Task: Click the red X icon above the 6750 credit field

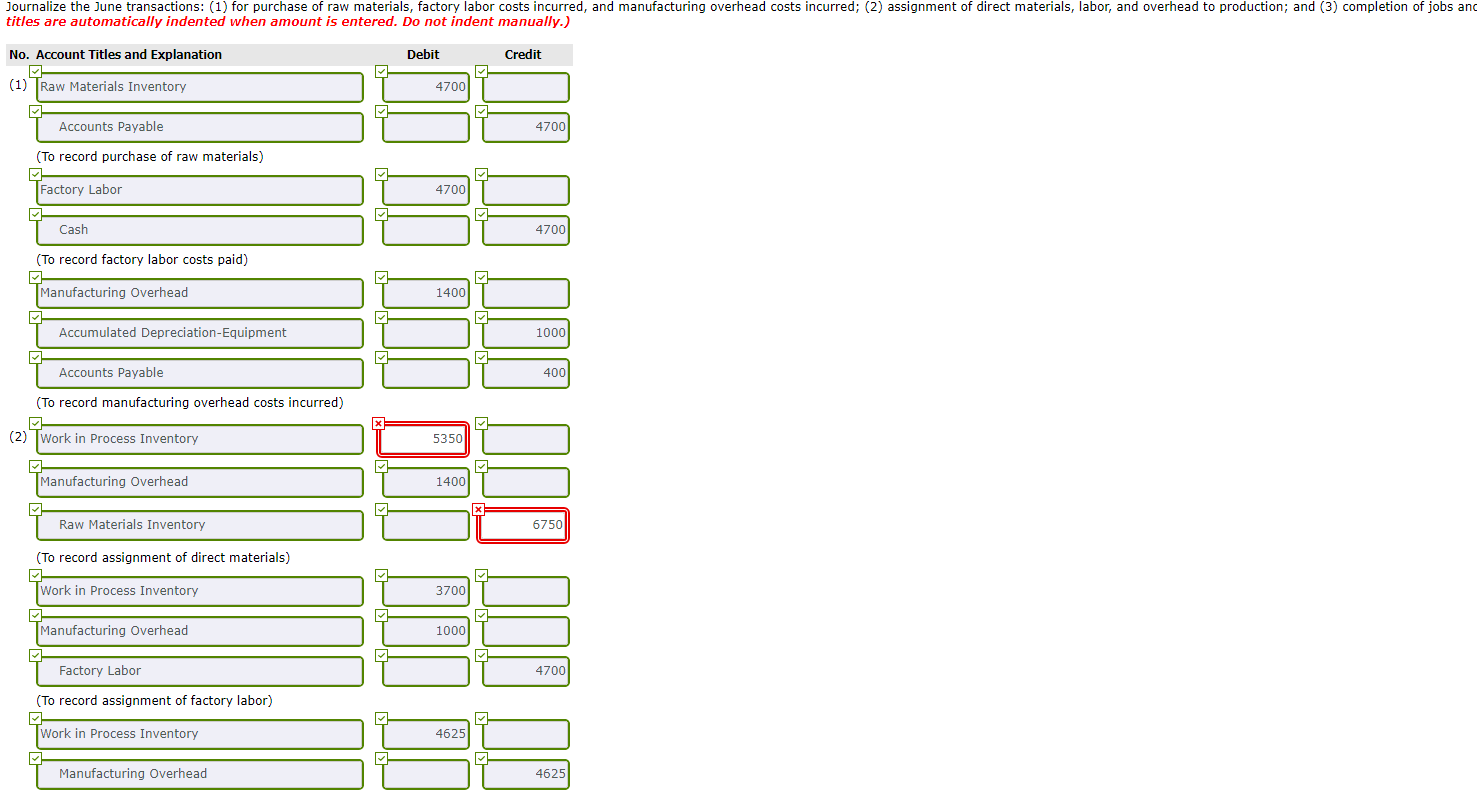Action: coord(479,509)
